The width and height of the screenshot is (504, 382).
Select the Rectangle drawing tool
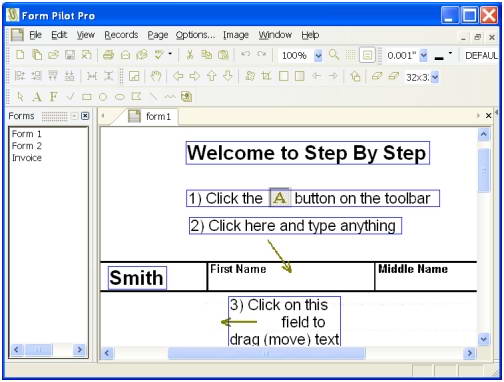87,97
